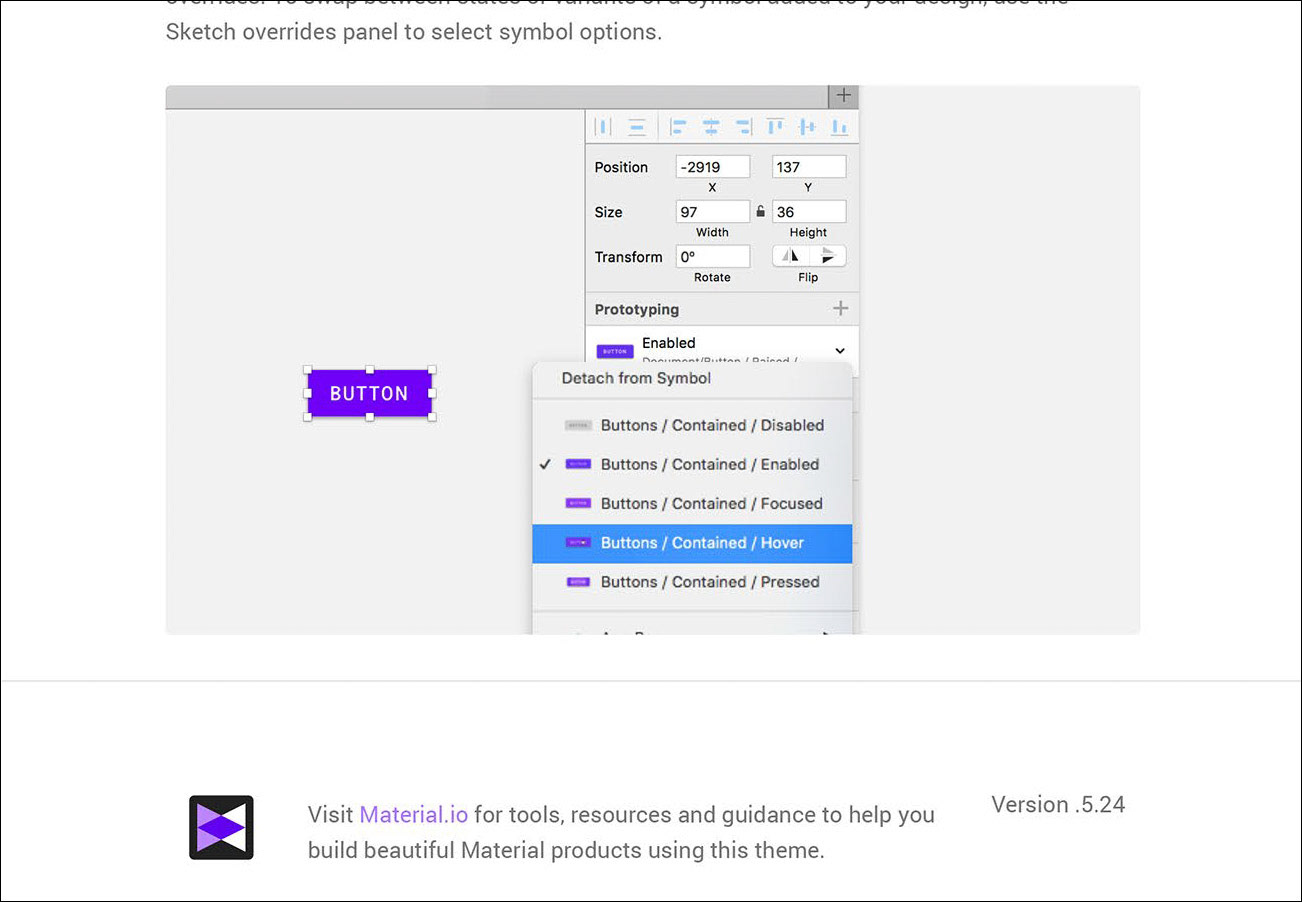1302x902 pixels.
Task: Click the Material theme logo icon
Action: tap(221, 827)
